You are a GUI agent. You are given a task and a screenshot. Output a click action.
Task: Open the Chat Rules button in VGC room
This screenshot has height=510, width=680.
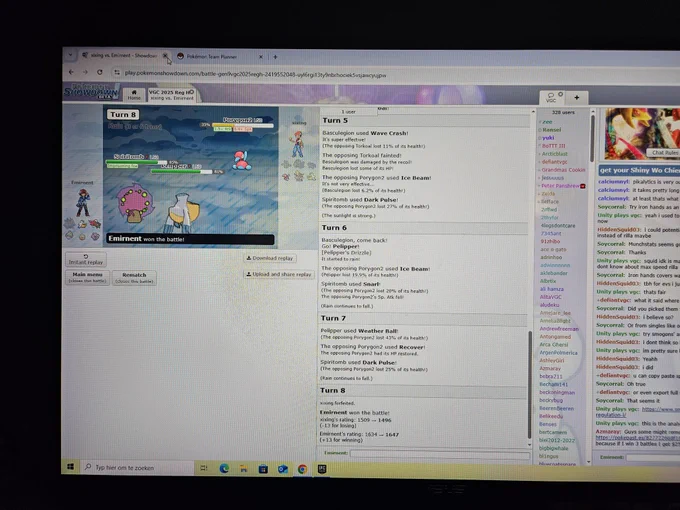tap(664, 153)
